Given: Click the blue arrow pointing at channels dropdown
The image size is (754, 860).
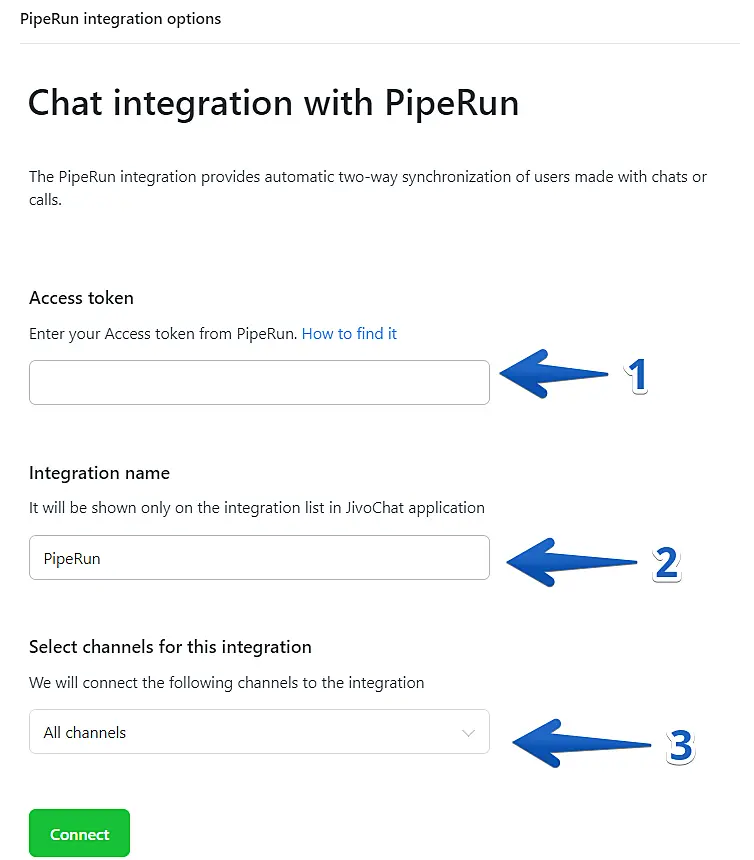Looking at the screenshot, I should click(578, 741).
